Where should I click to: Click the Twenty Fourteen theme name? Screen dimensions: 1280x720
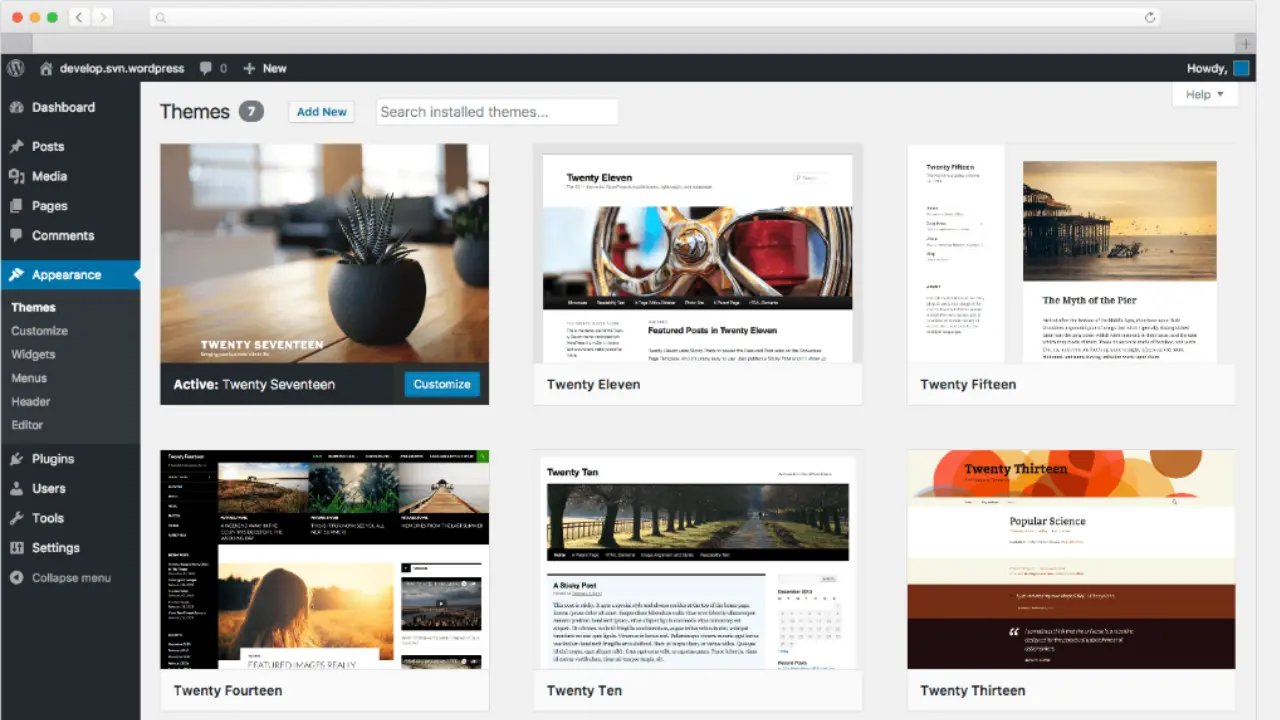pos(228,690)
